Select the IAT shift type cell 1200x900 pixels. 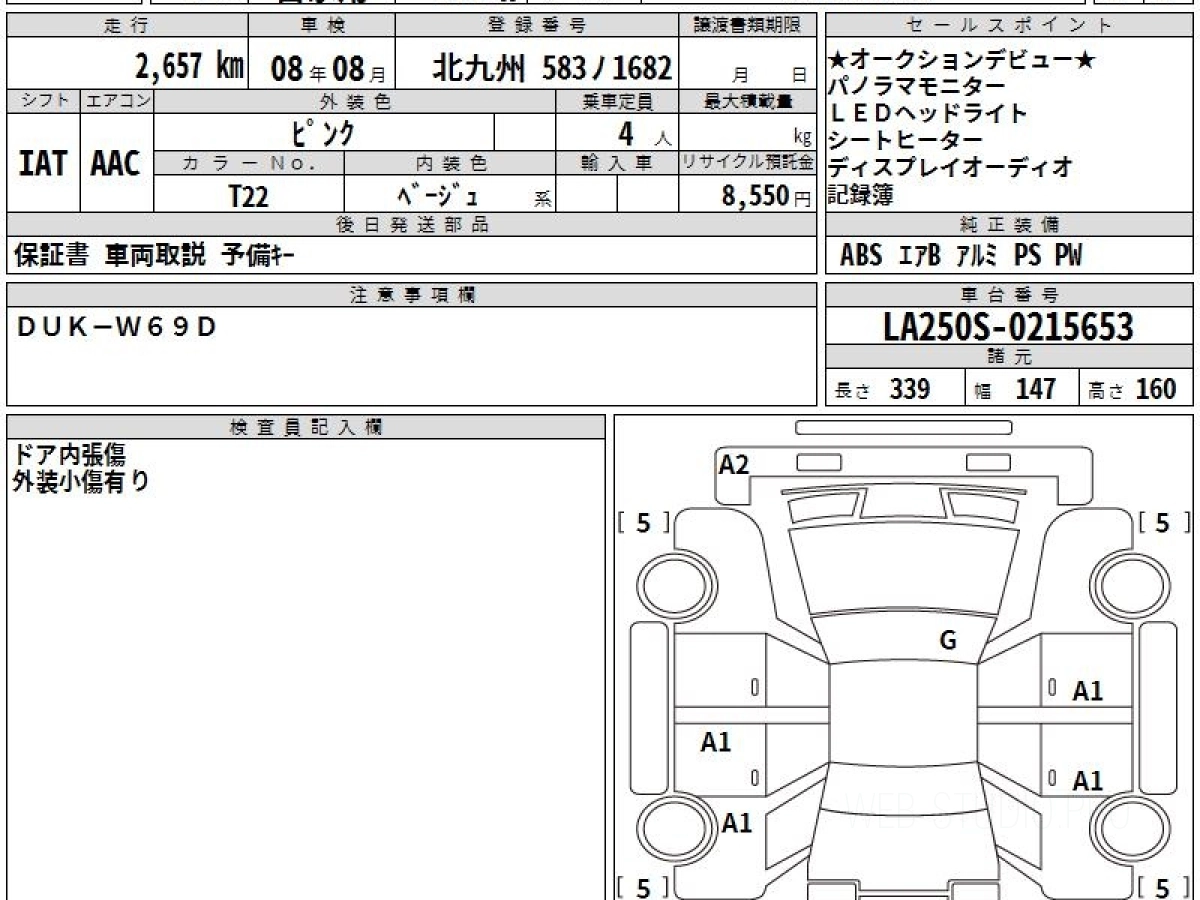43,163
